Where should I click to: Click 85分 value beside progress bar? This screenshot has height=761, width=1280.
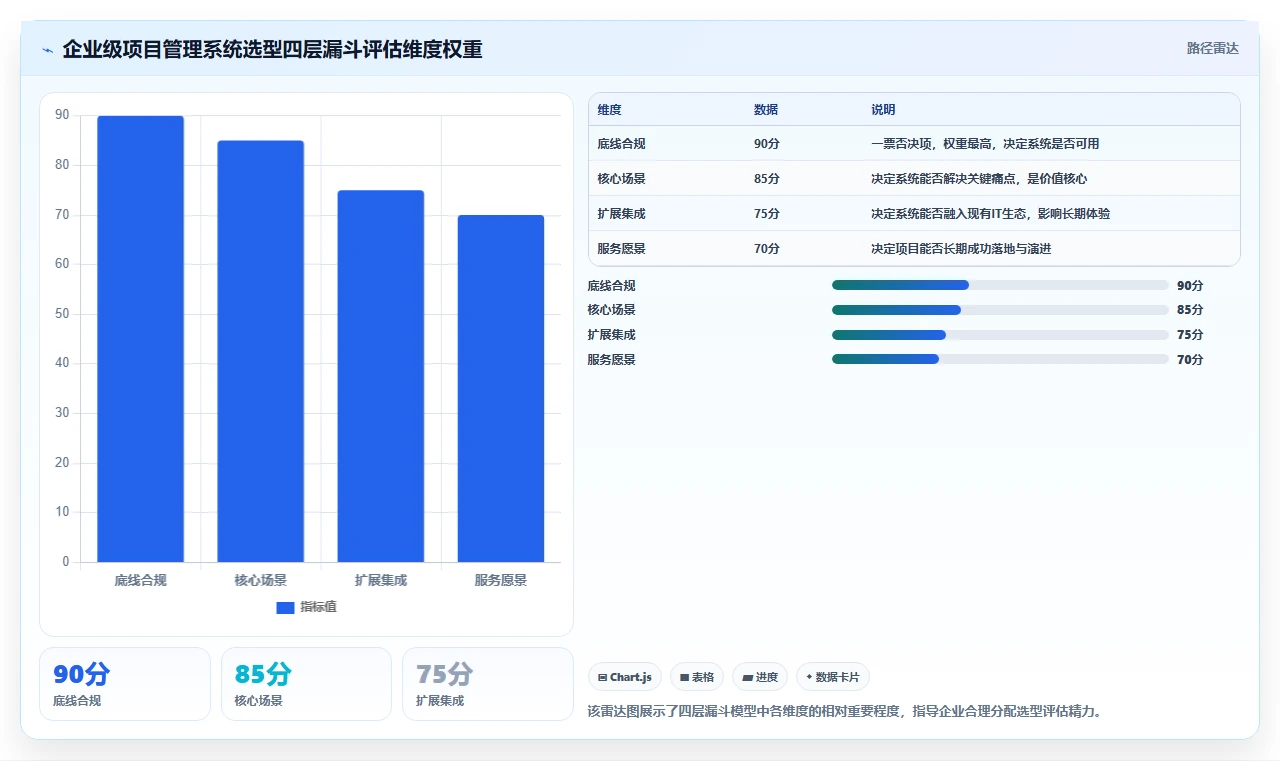tap(1190, 310)
